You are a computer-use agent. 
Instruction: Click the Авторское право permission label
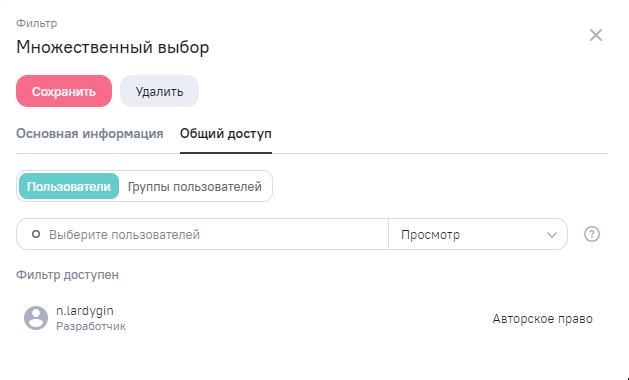[542, 319]
